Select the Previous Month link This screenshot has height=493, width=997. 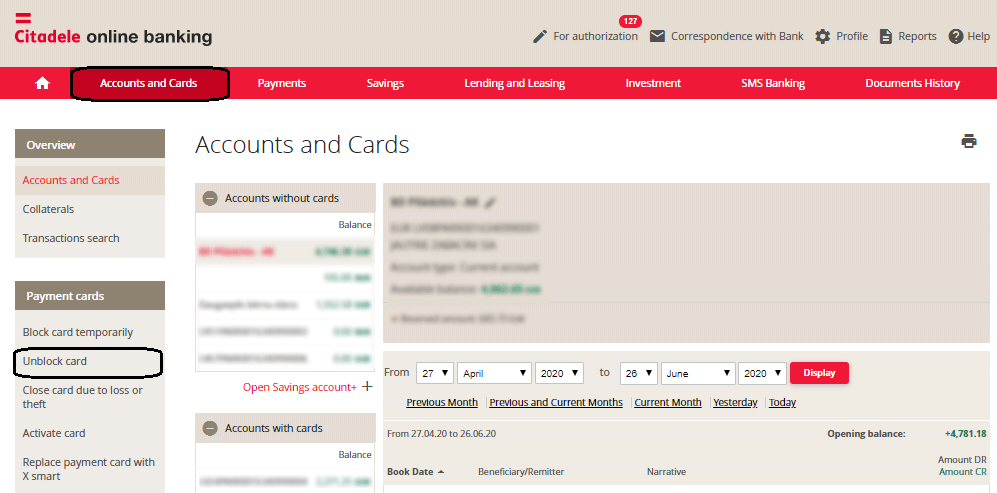pos(442,403)
